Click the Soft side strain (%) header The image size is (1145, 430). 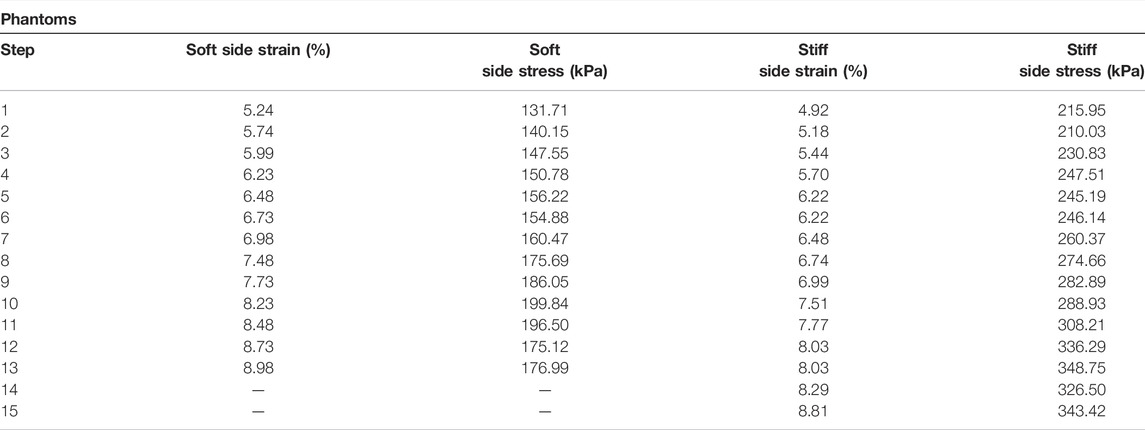point(258,50)
